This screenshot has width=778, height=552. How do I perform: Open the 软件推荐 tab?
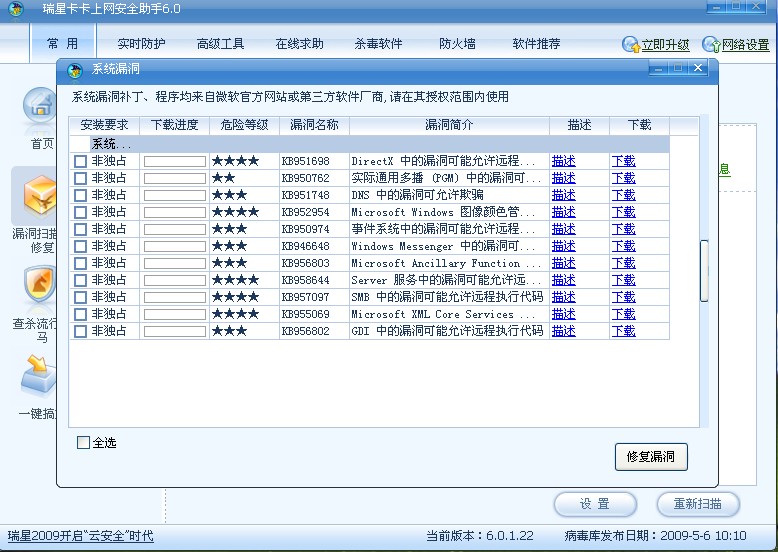(536, 44)
